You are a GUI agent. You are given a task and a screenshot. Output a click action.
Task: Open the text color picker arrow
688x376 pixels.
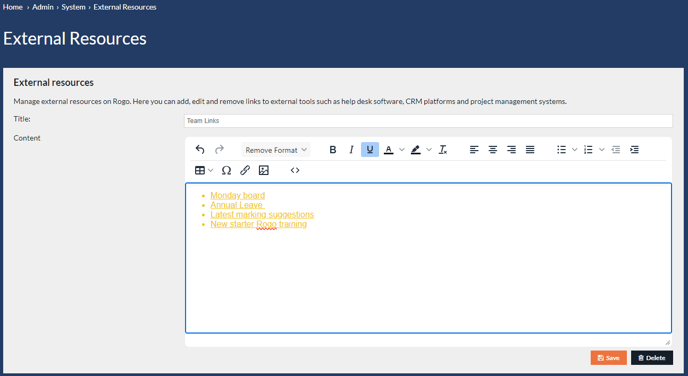(x=401, y=150)
